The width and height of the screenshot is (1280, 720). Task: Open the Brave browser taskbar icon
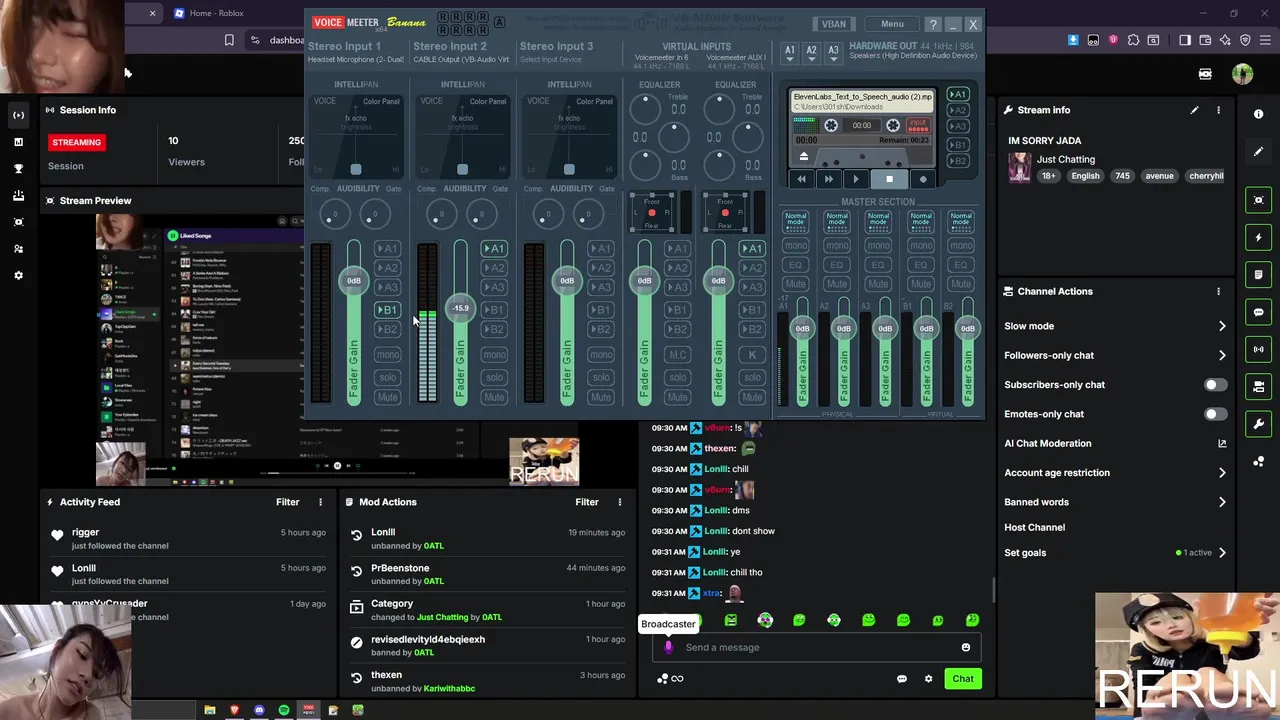tap(235, 710)
